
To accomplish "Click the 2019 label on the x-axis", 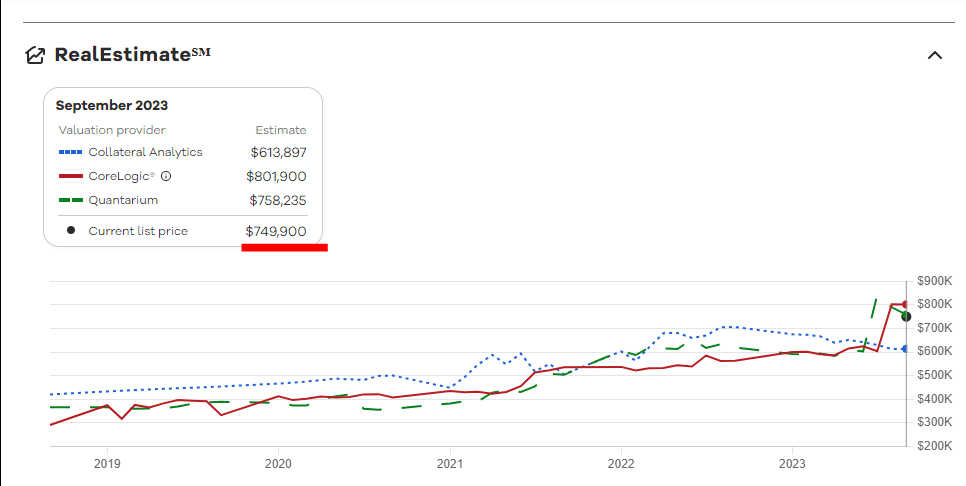I will pyautogui.click(x=107, y=464).
